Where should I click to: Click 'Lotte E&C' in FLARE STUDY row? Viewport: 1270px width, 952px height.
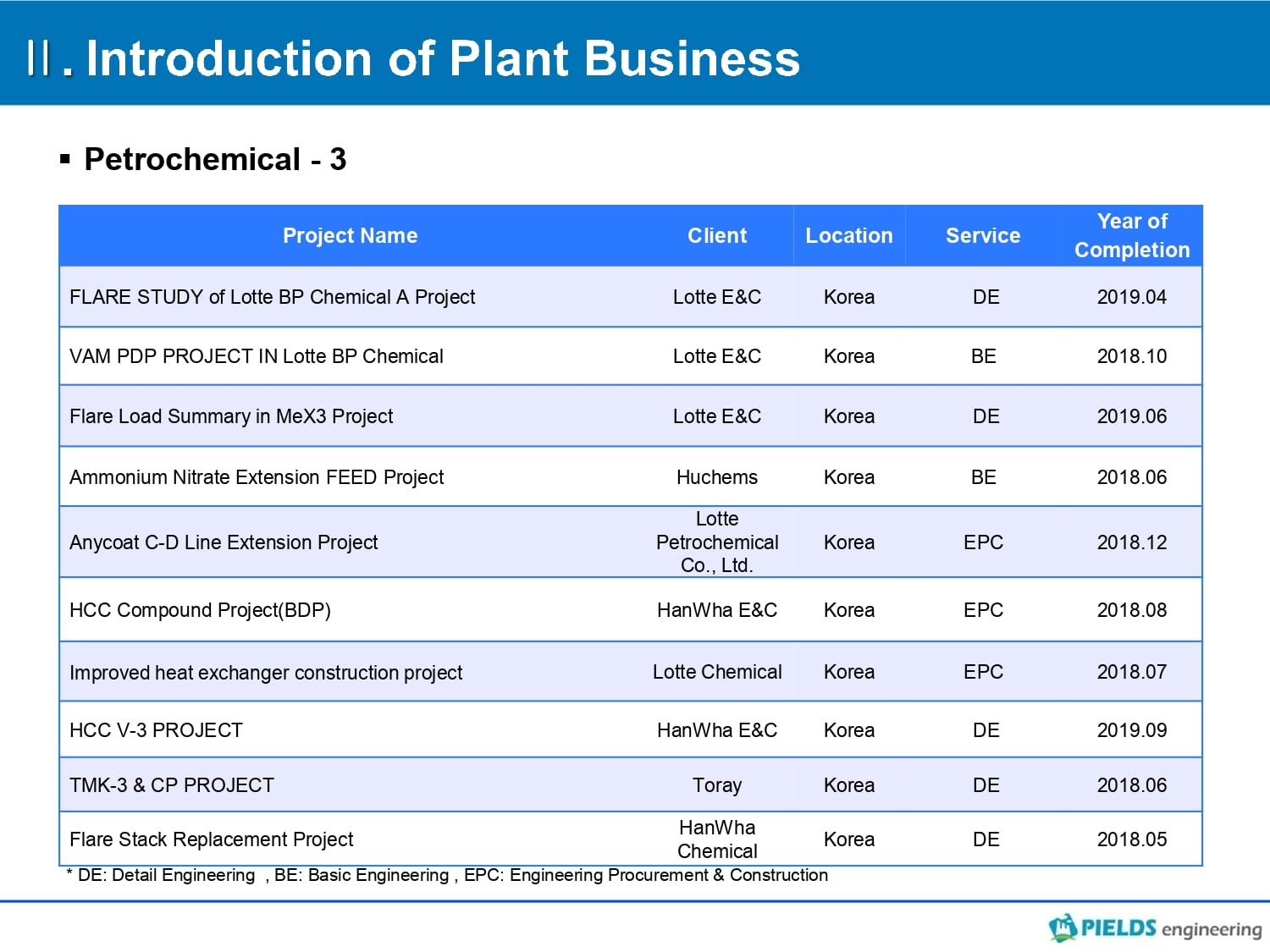(717, 297)
